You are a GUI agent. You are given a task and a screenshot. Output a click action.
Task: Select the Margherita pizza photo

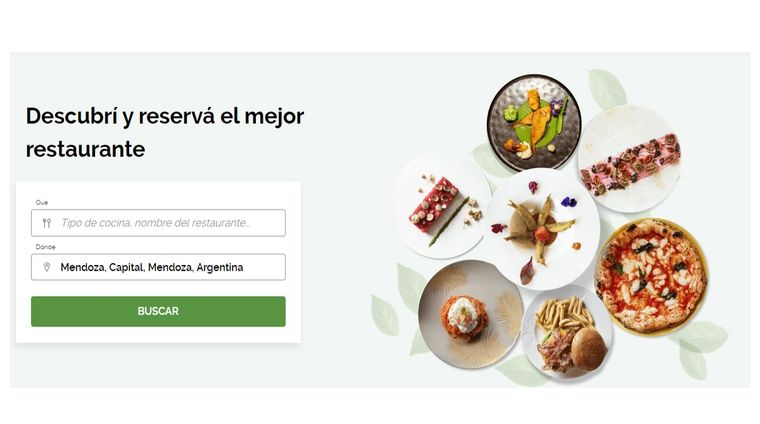(x=651, y=275)
